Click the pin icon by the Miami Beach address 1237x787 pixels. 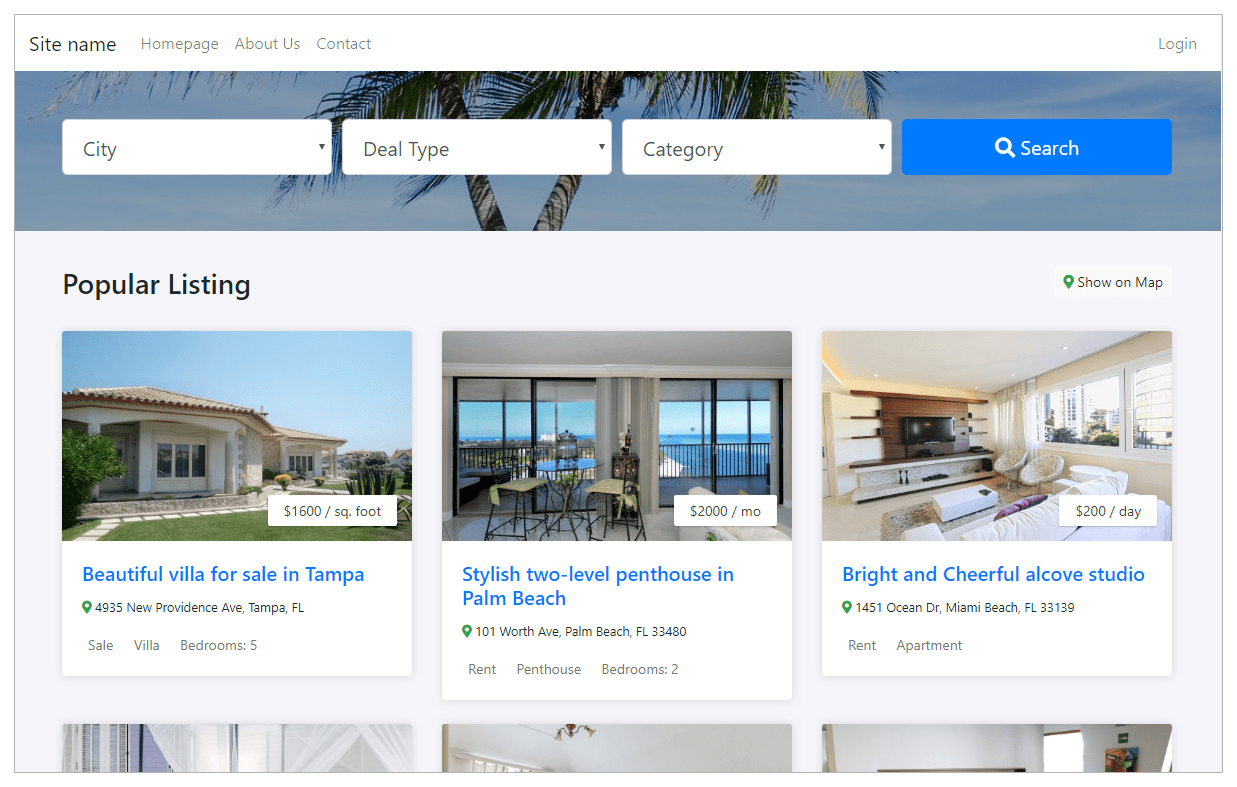point(847,607)
